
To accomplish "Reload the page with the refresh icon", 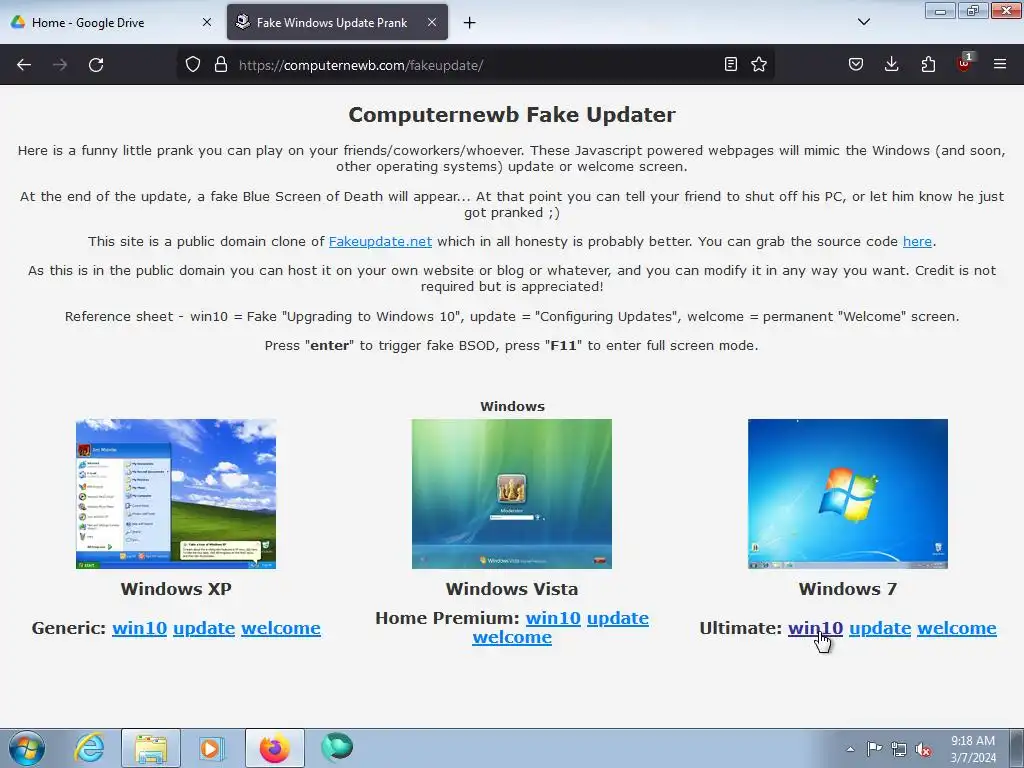I will point(96,65).
